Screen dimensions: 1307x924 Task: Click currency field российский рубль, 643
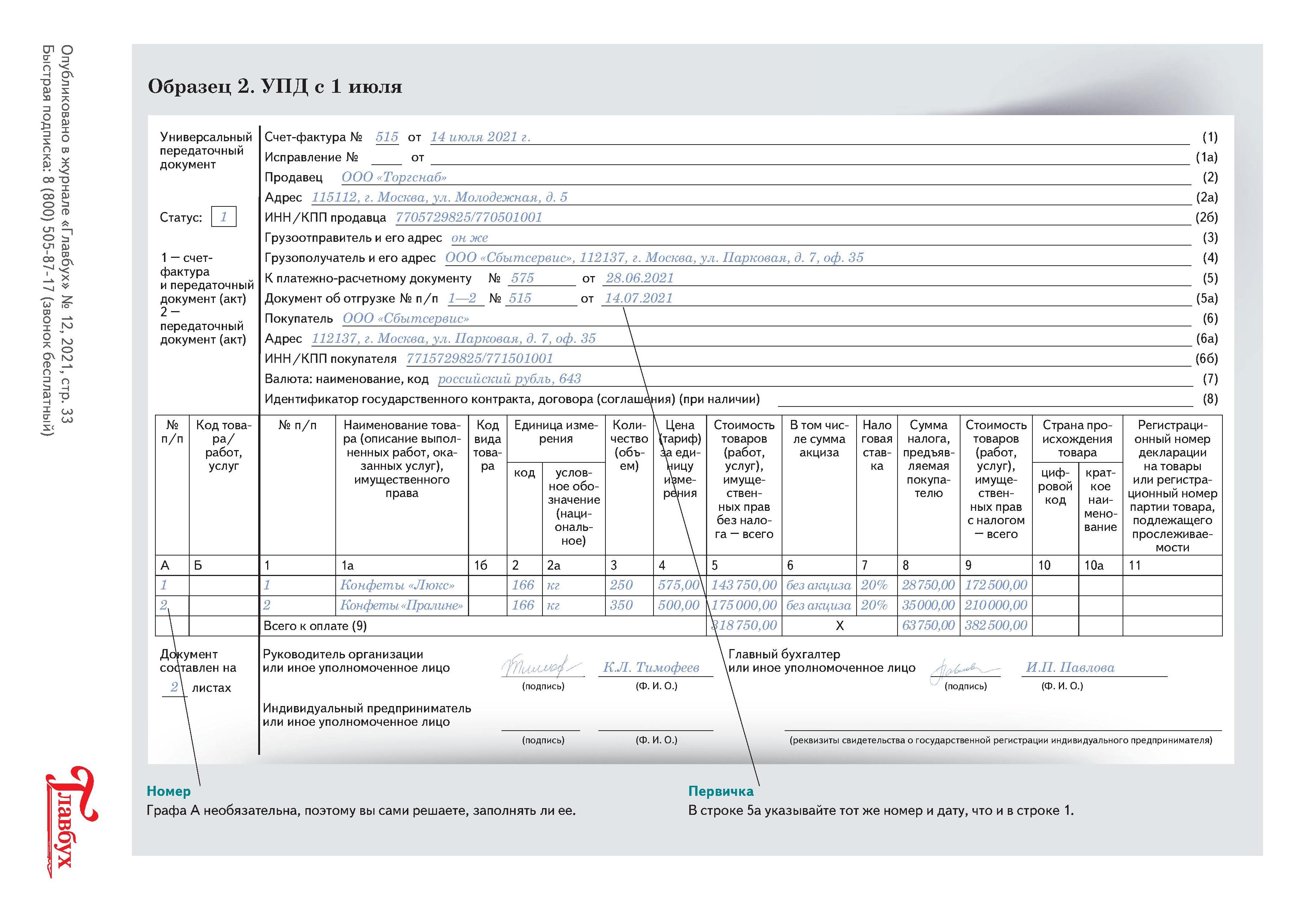click(x=509, y=379)
